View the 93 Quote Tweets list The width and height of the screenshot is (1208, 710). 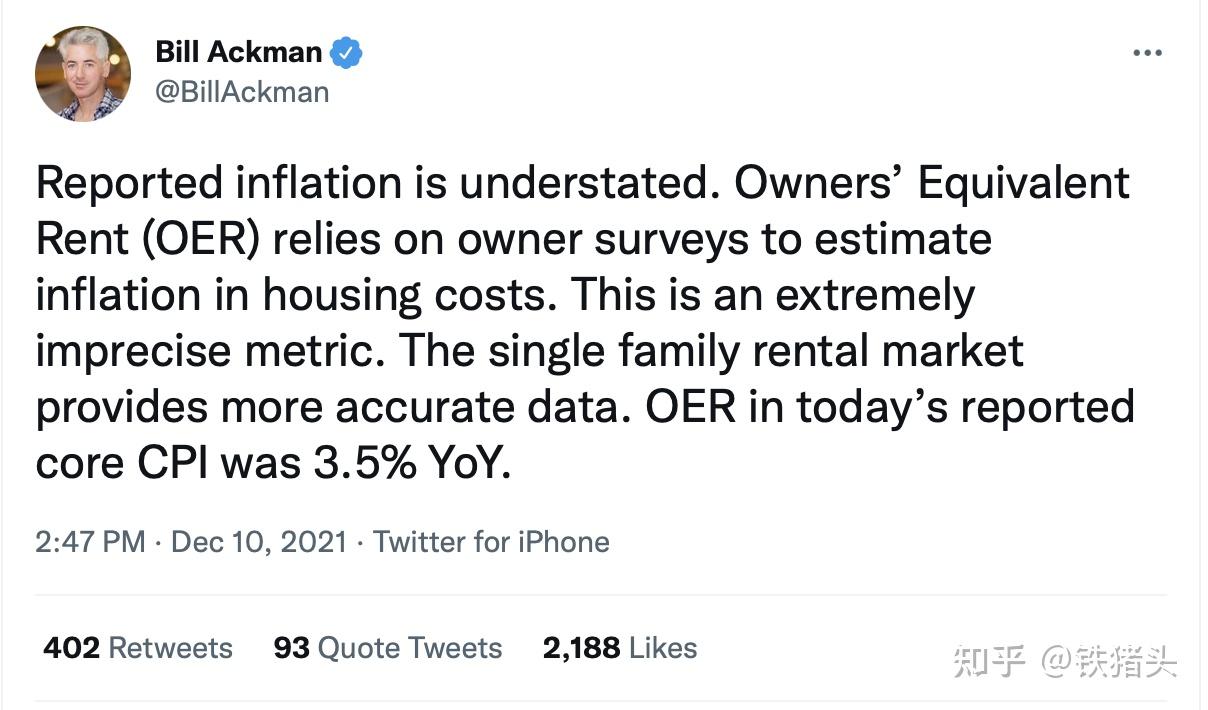388,648
